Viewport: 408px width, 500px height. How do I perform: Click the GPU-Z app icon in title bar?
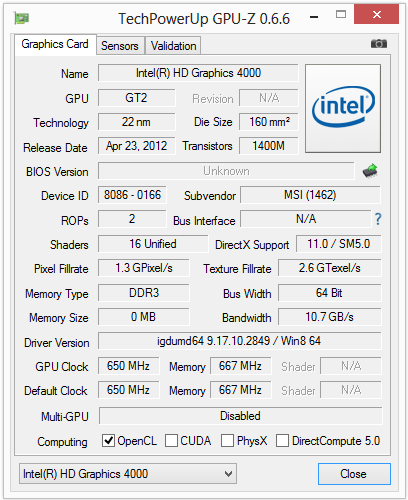click(x=22, y=18)
